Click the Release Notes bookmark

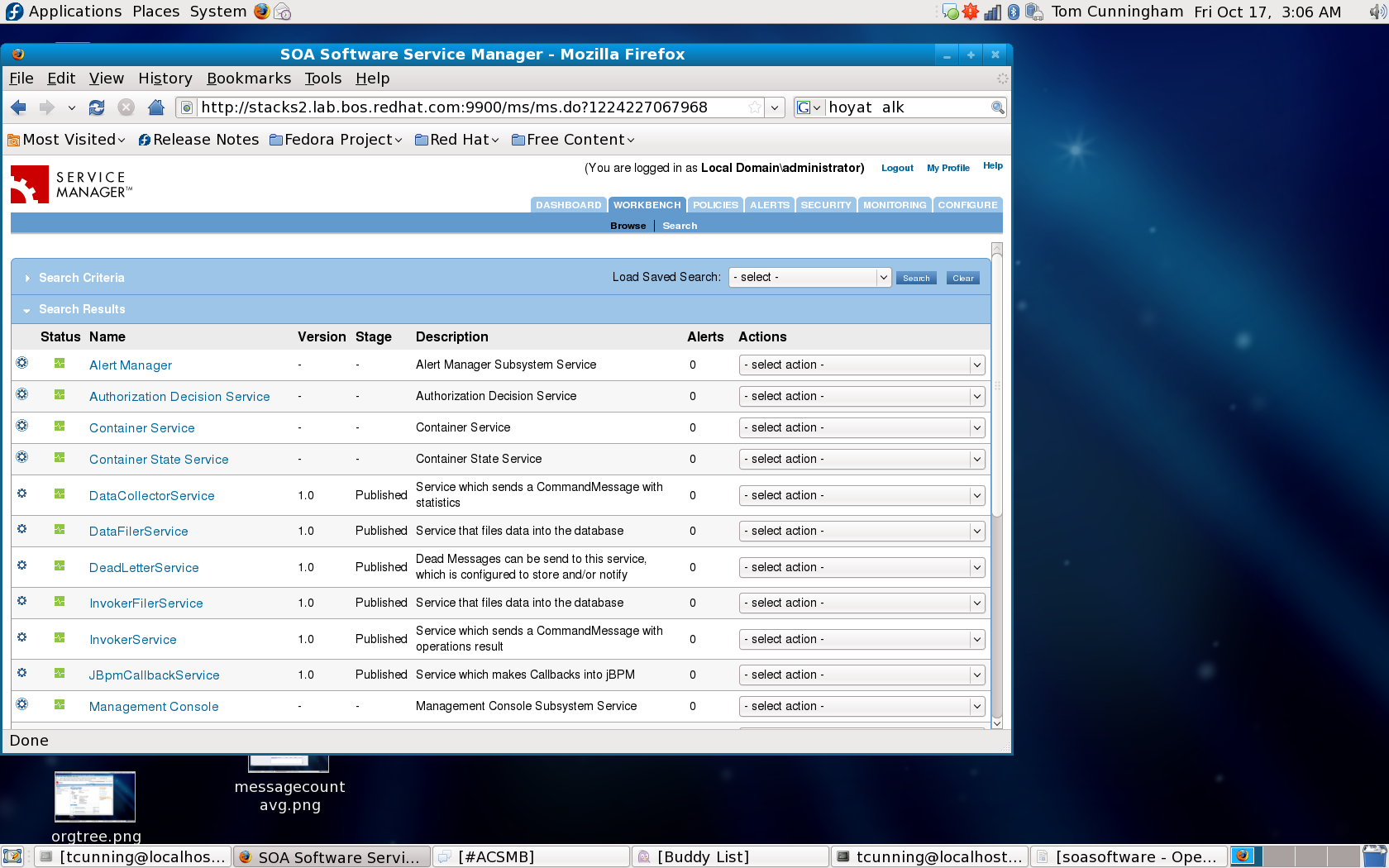[198, 140]
